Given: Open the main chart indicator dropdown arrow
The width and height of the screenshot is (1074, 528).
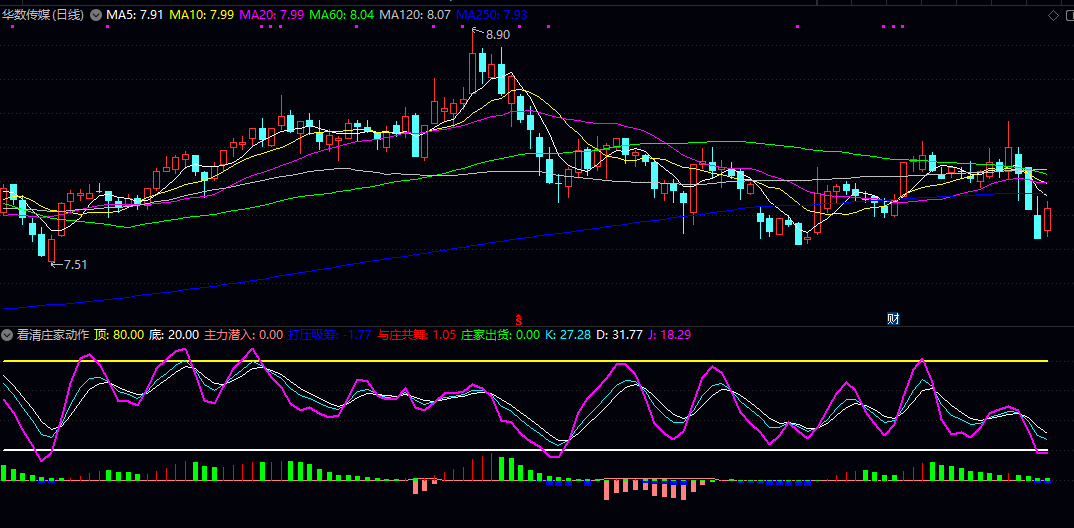Looking at the screenshot, I should tap(96, 16).
